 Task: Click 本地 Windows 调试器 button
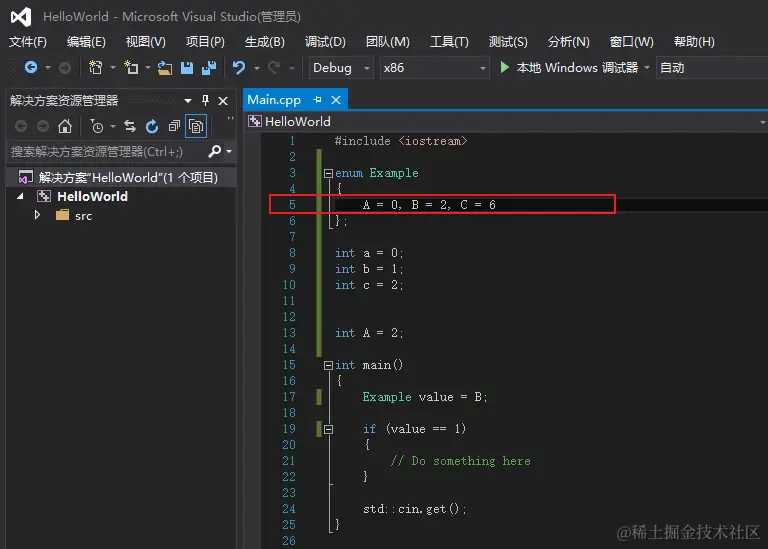577,68
